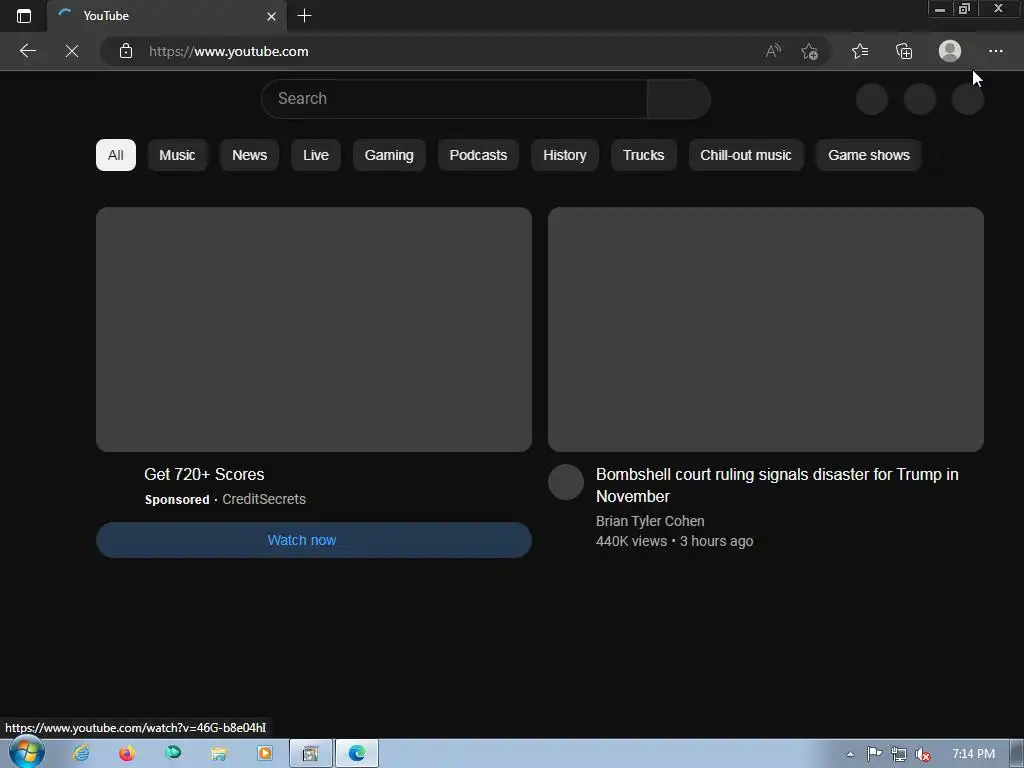Go back using the browser back arrow
The height and width of the screenshot is (768, 1024).
(x=27, y=51)
